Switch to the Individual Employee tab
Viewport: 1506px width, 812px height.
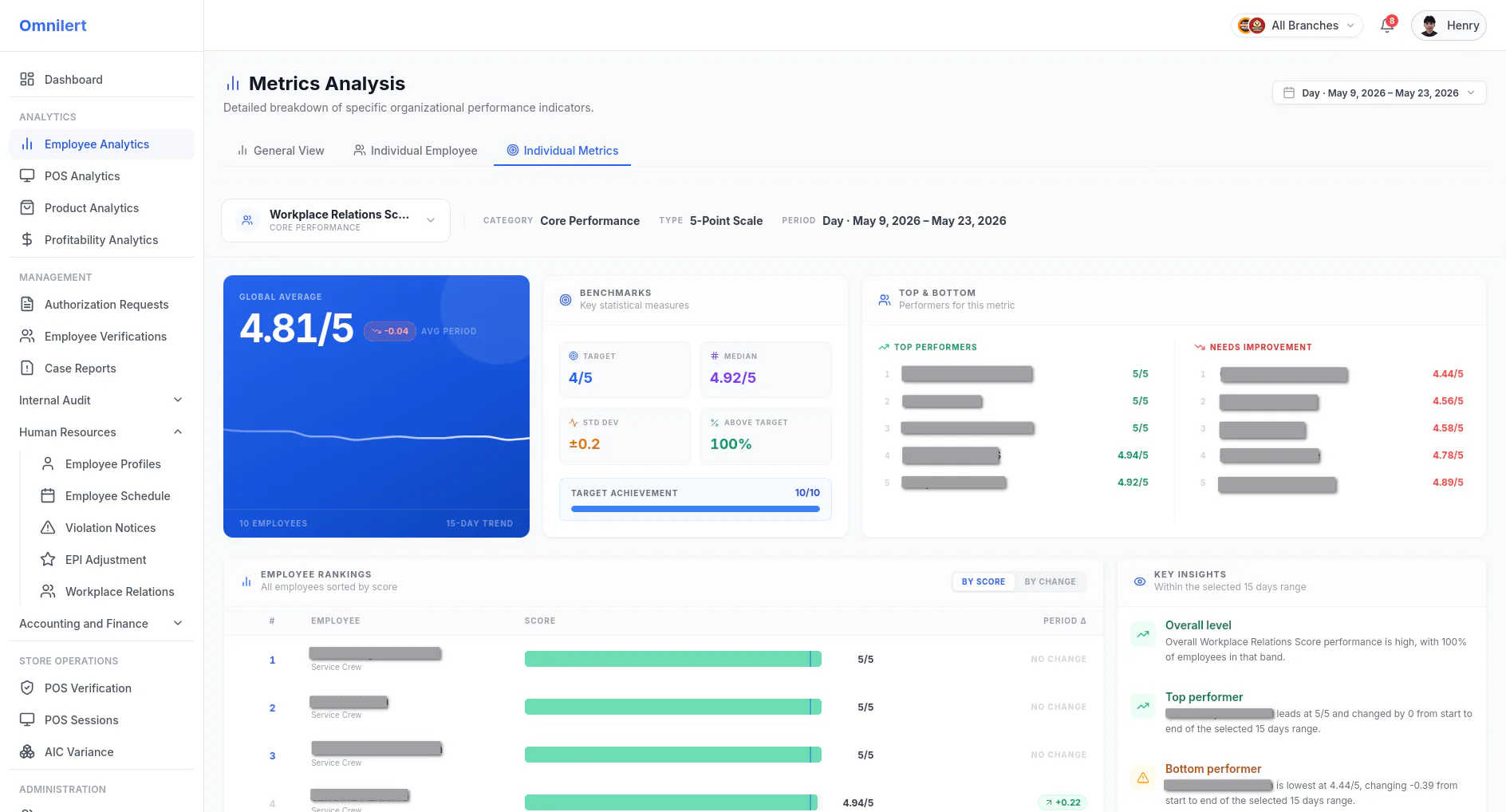[x=415, y=150]
